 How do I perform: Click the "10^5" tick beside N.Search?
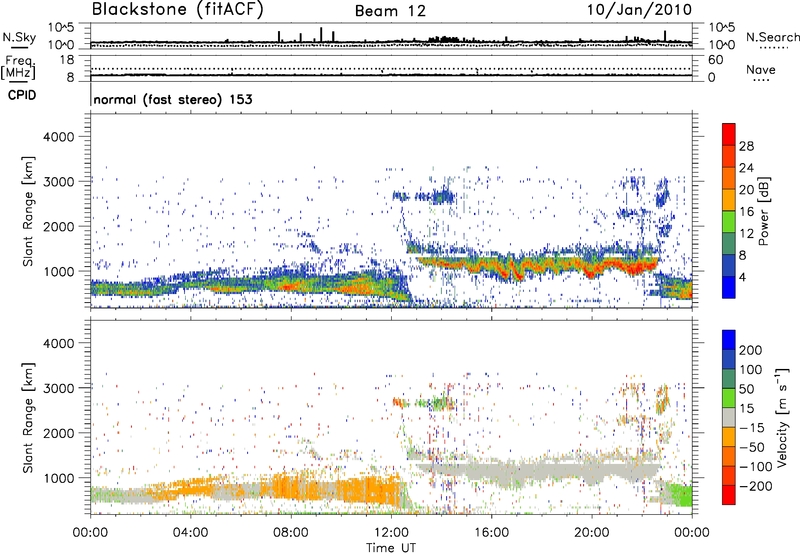click(721, 27)
